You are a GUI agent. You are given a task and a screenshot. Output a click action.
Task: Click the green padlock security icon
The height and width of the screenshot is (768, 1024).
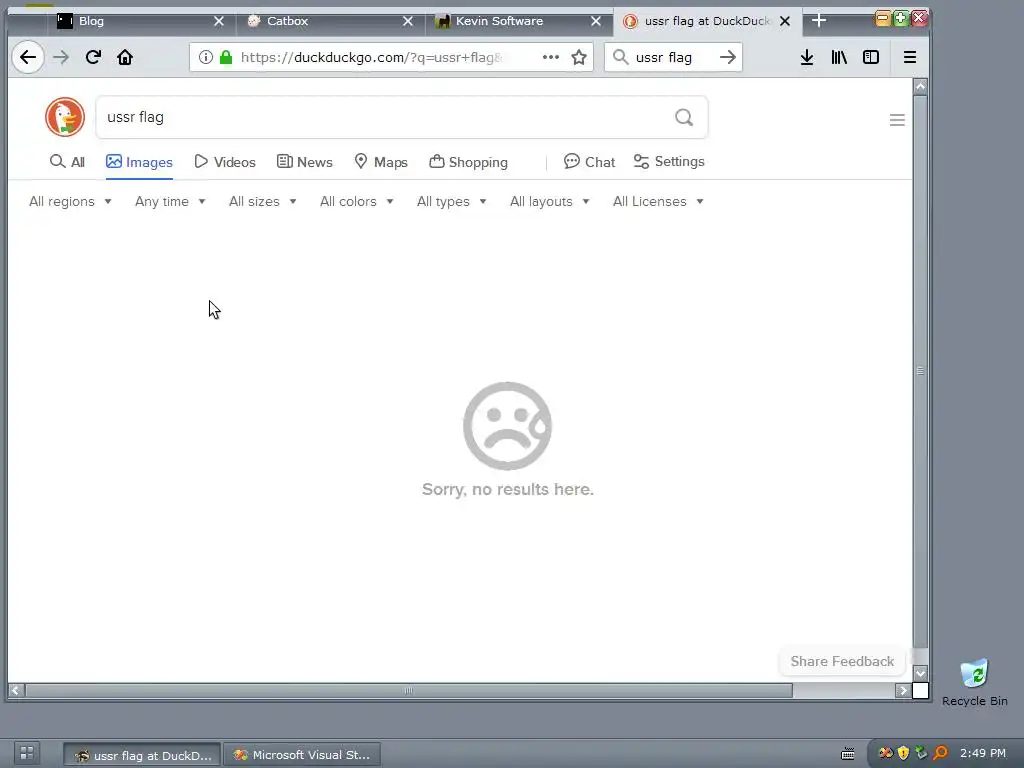click(226, 57)
